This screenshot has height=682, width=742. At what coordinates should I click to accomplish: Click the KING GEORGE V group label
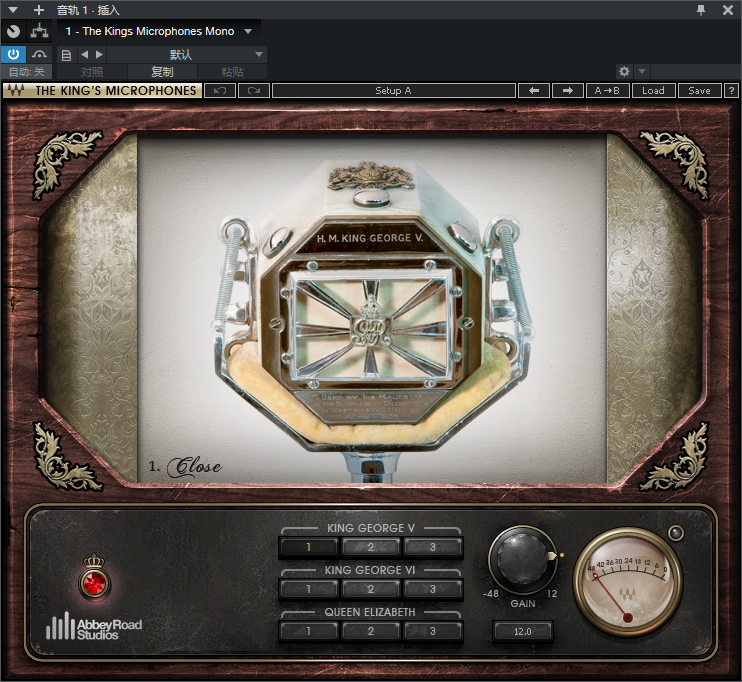tap(371, 528)
